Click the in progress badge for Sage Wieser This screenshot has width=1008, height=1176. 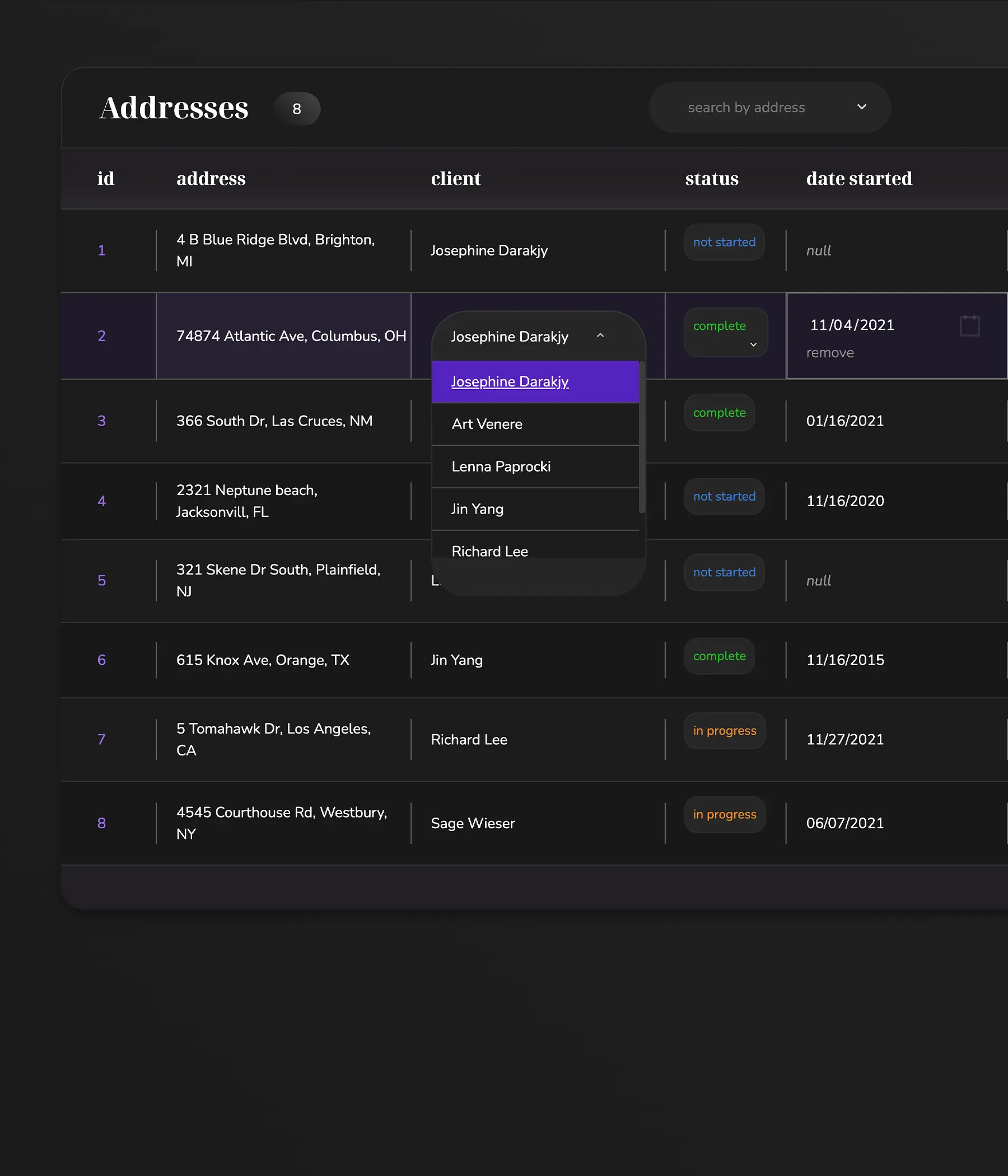tap(725, 814)
